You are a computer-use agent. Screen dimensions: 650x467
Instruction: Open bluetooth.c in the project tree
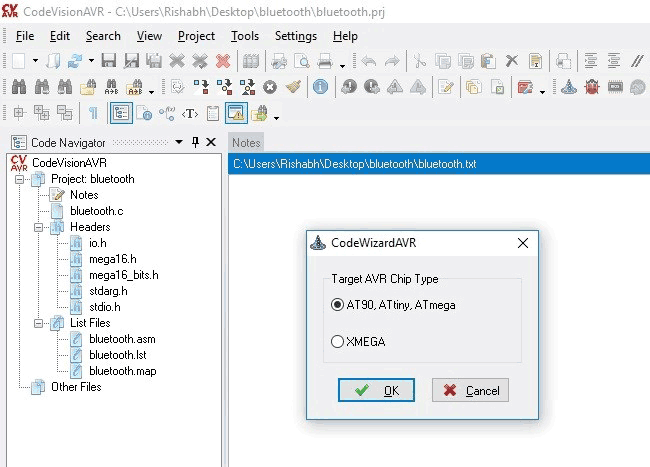(x=96, y=211)
